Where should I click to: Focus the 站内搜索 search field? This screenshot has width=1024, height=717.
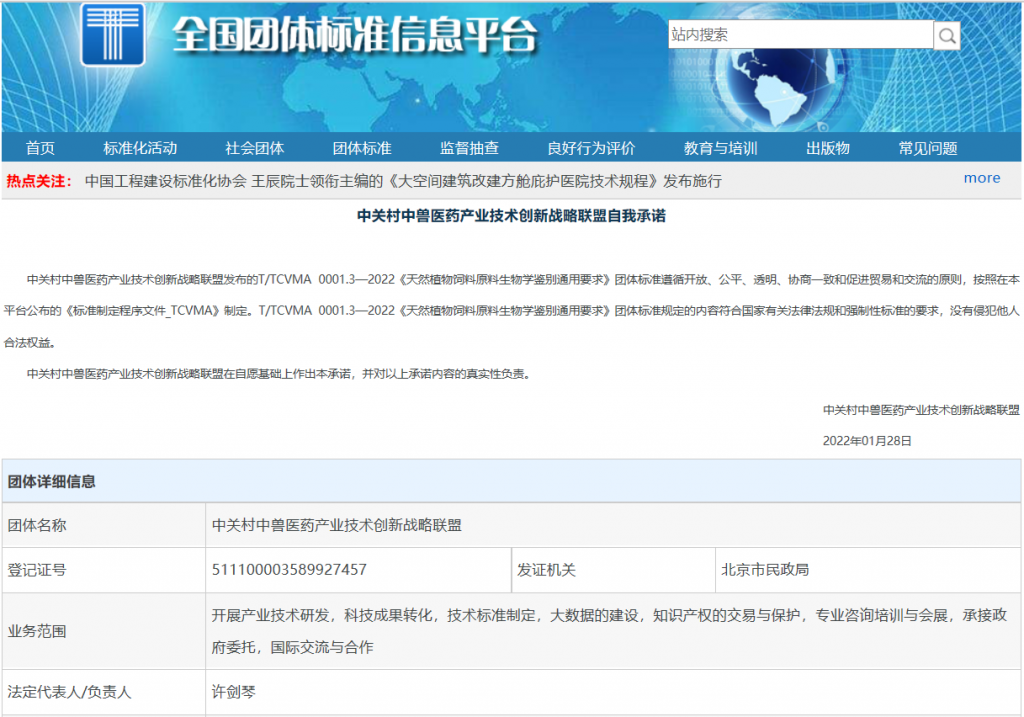click(800, 35)
